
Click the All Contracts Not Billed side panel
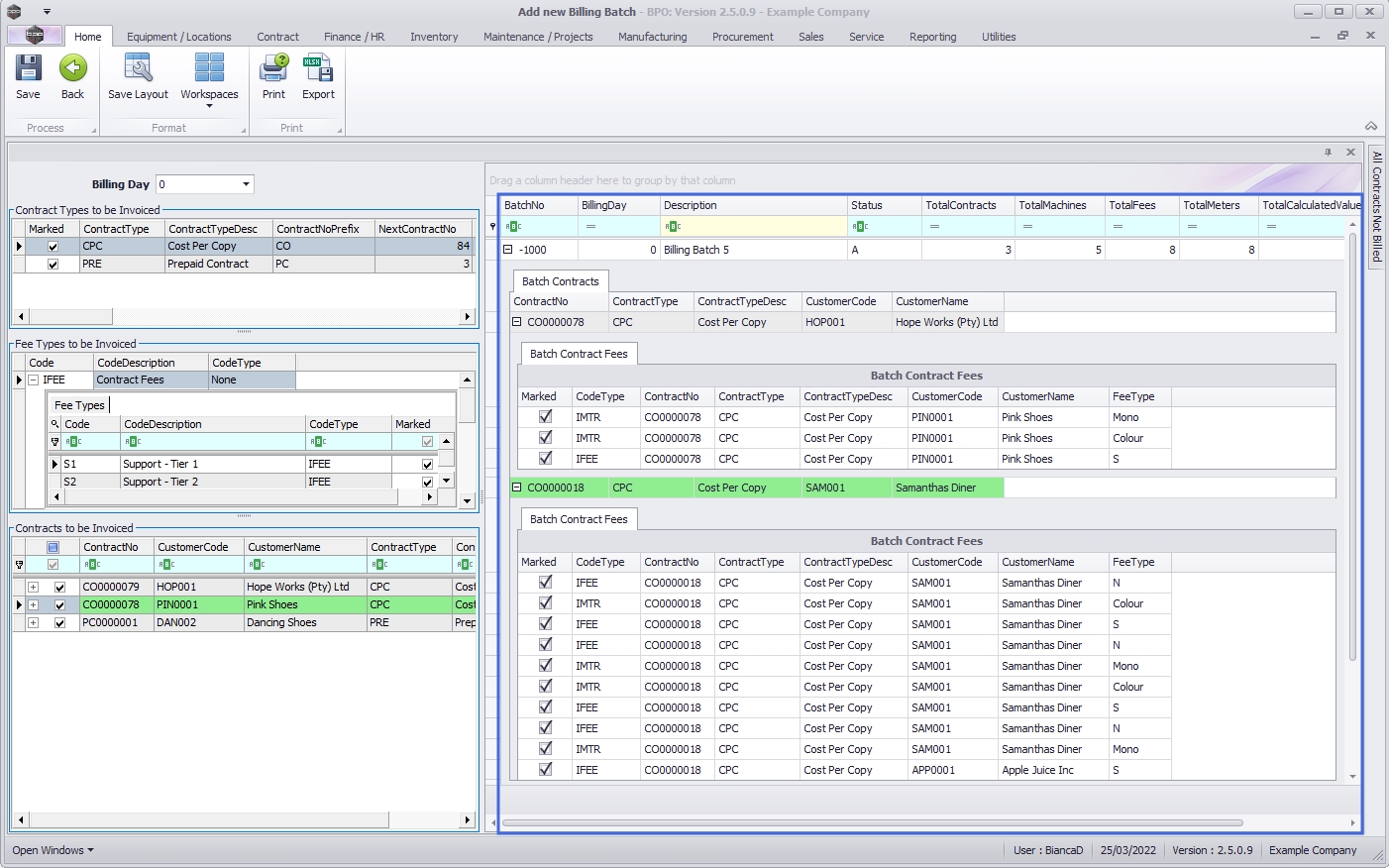1376,206
